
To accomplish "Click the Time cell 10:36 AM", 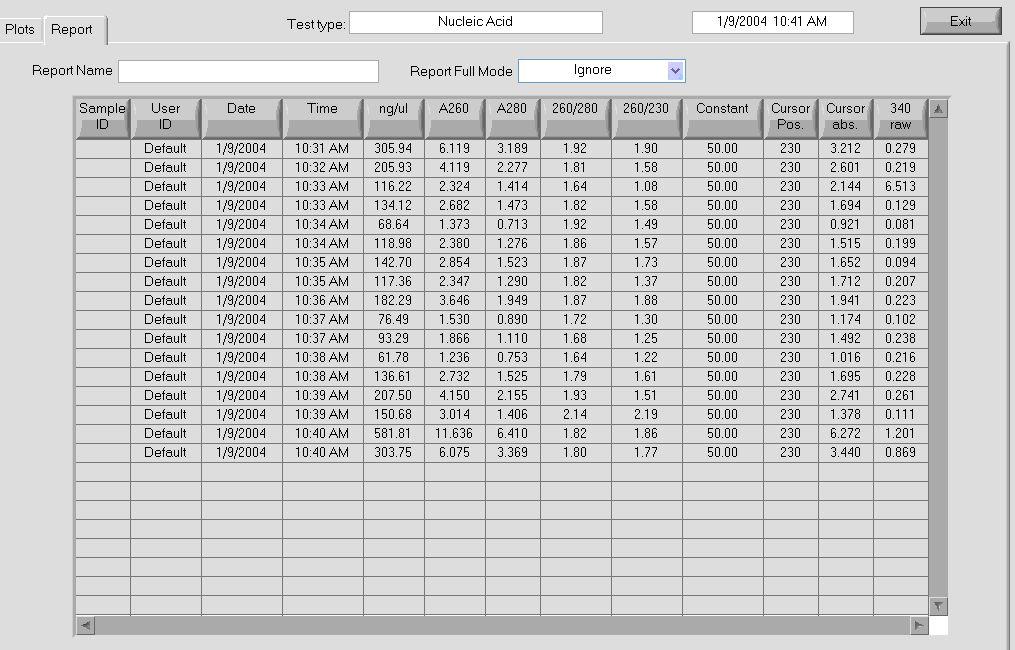I will click(322, 300).
